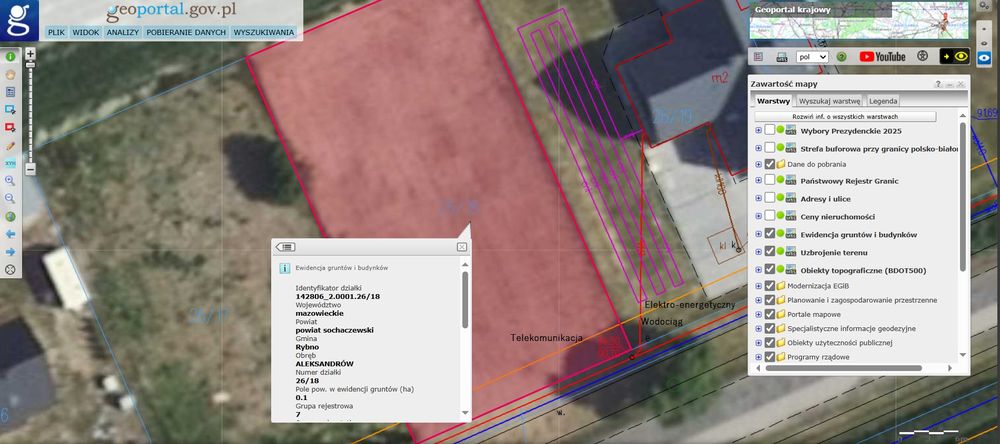Expand the Wybory Prezydenckie 2025 node
The width and height of the screenshot is (1000, 444).
click(x=758, y=130)
